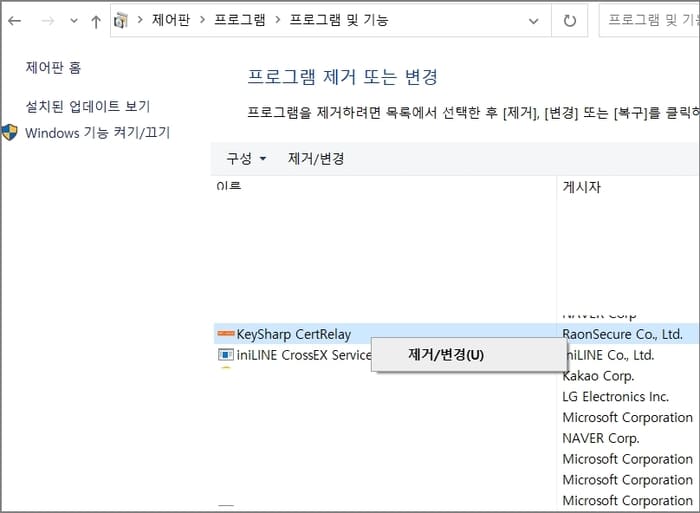Click the shield icon beside Windows 기능
Image resolution: width=700 pixels, height=513 pixels.
coord(9,133)
